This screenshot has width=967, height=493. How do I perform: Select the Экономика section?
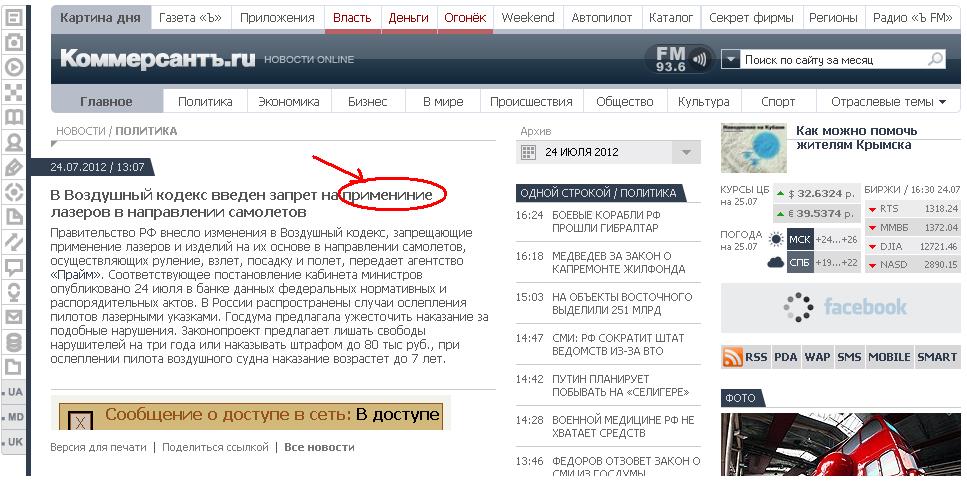point(289,102)
